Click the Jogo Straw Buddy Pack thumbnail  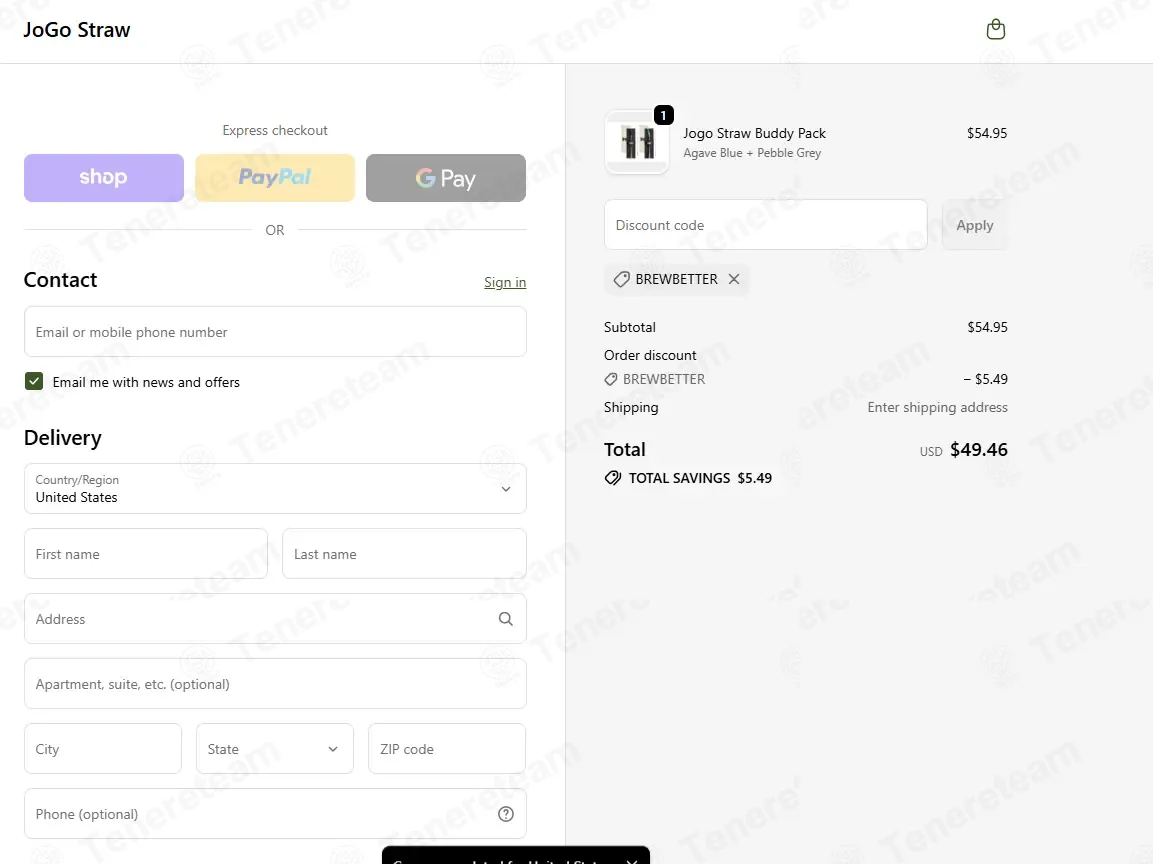coord(637,143)
